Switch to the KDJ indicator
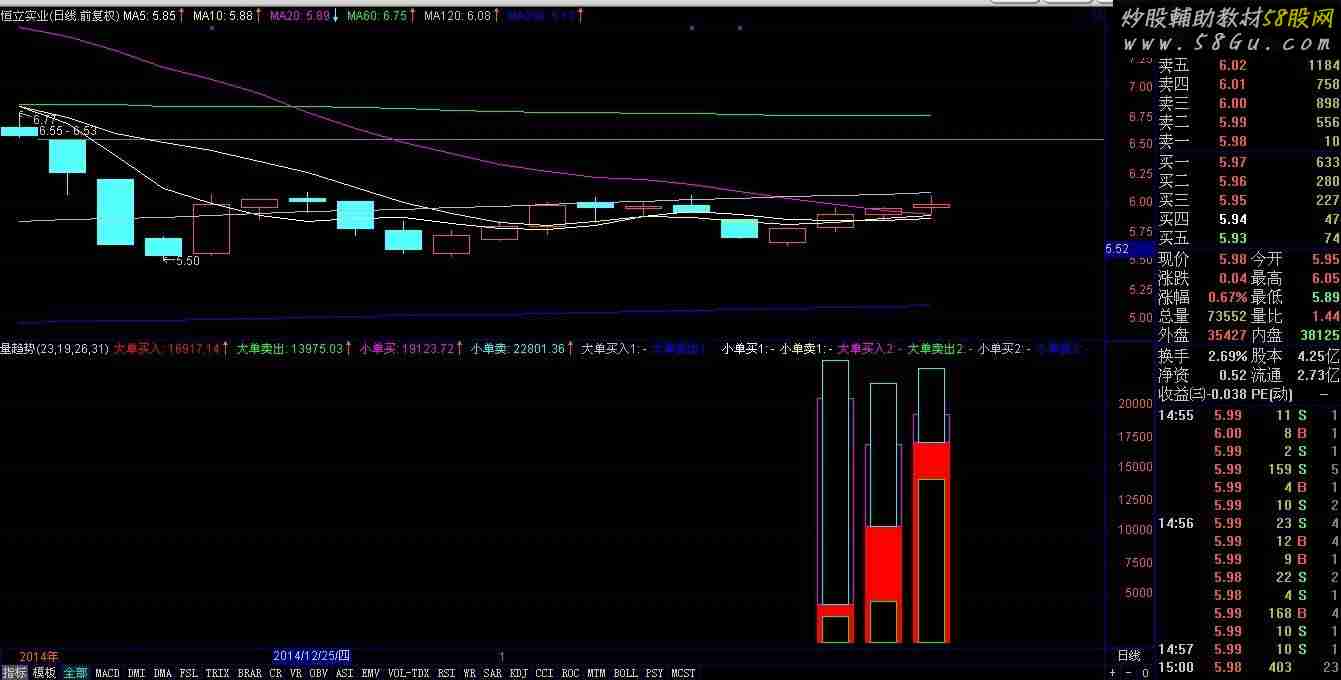The width and height of the screenshot is (1341, 680). [x=519, y=673]
